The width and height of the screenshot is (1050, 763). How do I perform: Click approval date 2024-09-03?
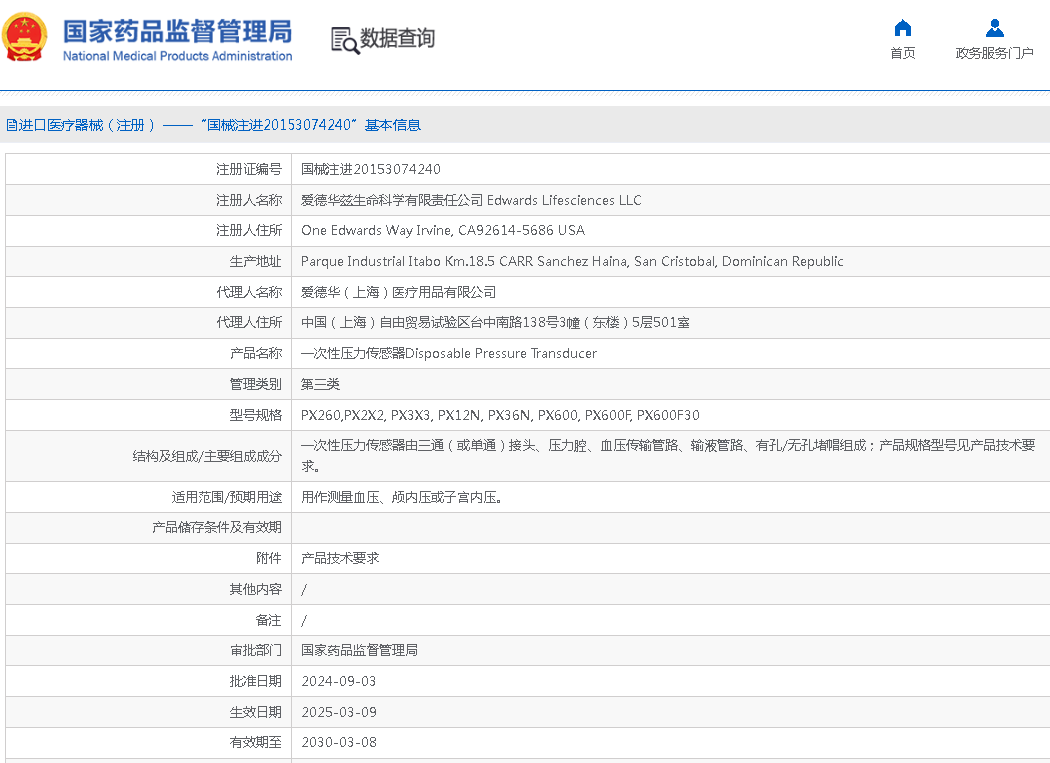point(339,681)
